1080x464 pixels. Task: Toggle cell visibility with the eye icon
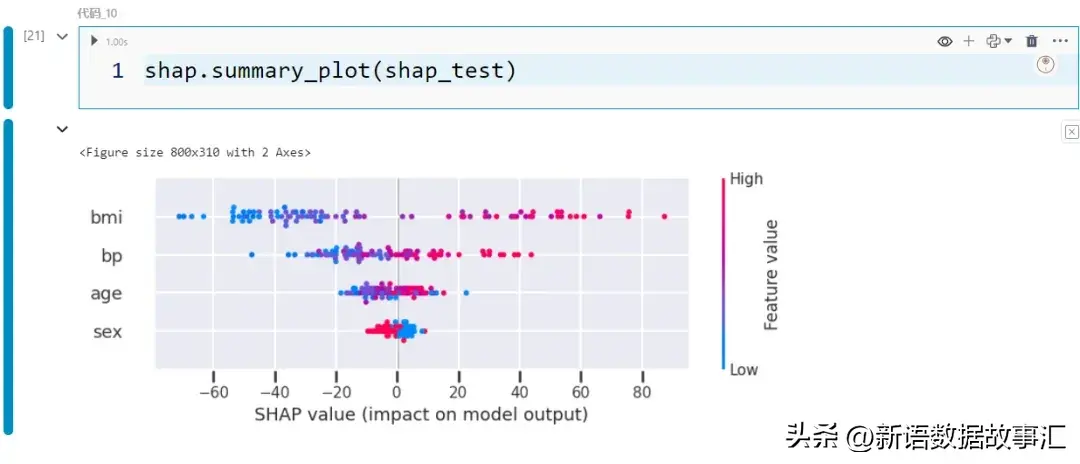pos(944,41)
